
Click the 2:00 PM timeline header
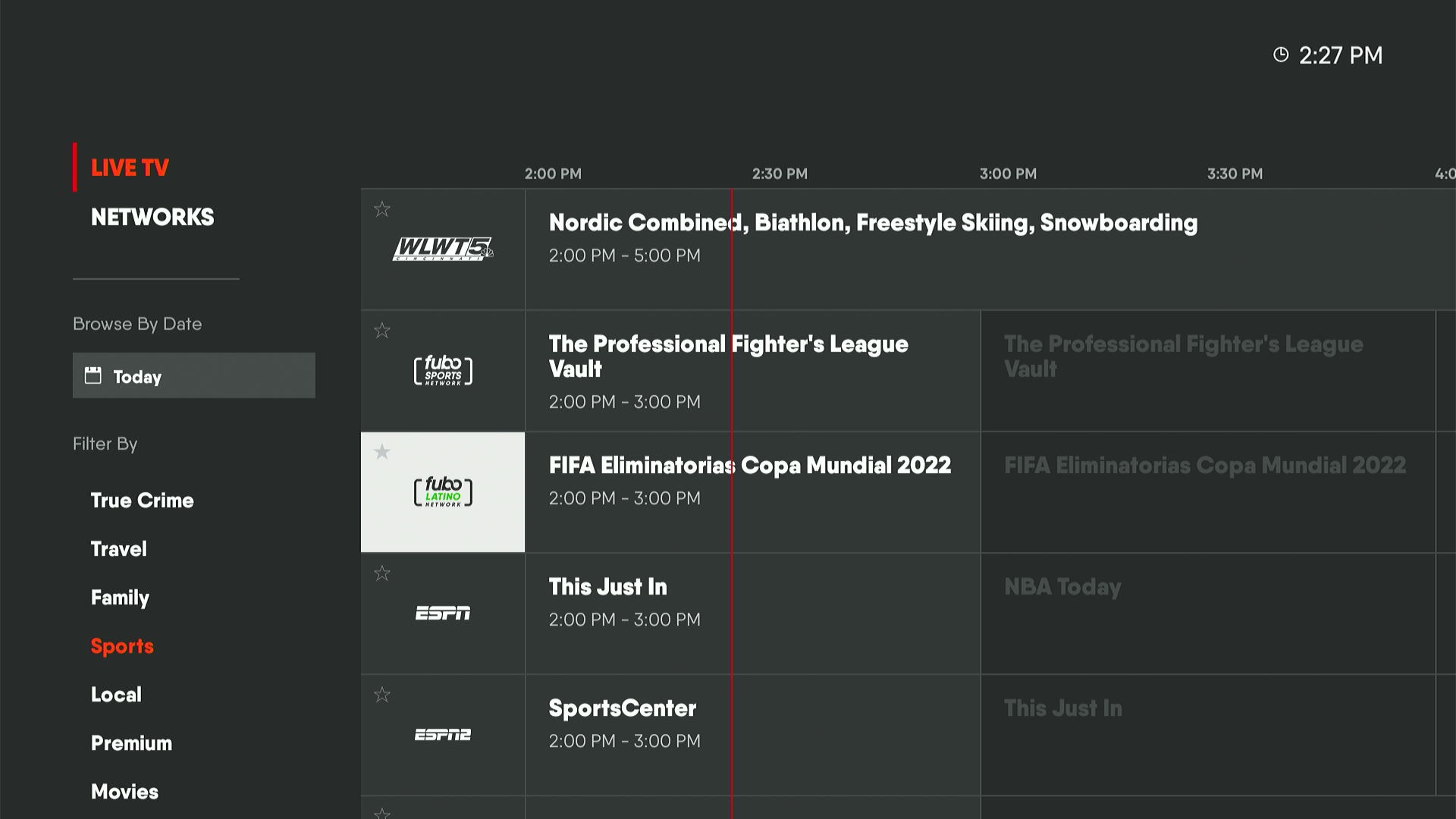(553, 174)
